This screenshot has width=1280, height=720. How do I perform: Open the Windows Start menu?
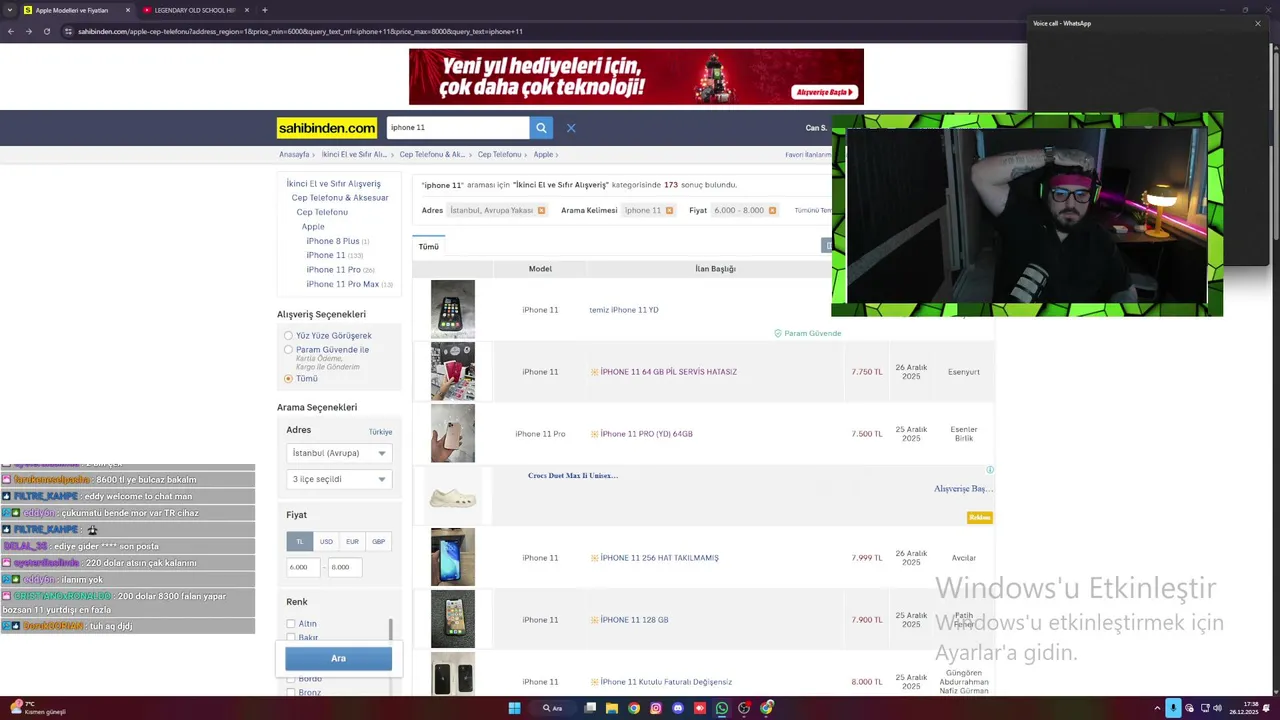click(x=514, y=708)
